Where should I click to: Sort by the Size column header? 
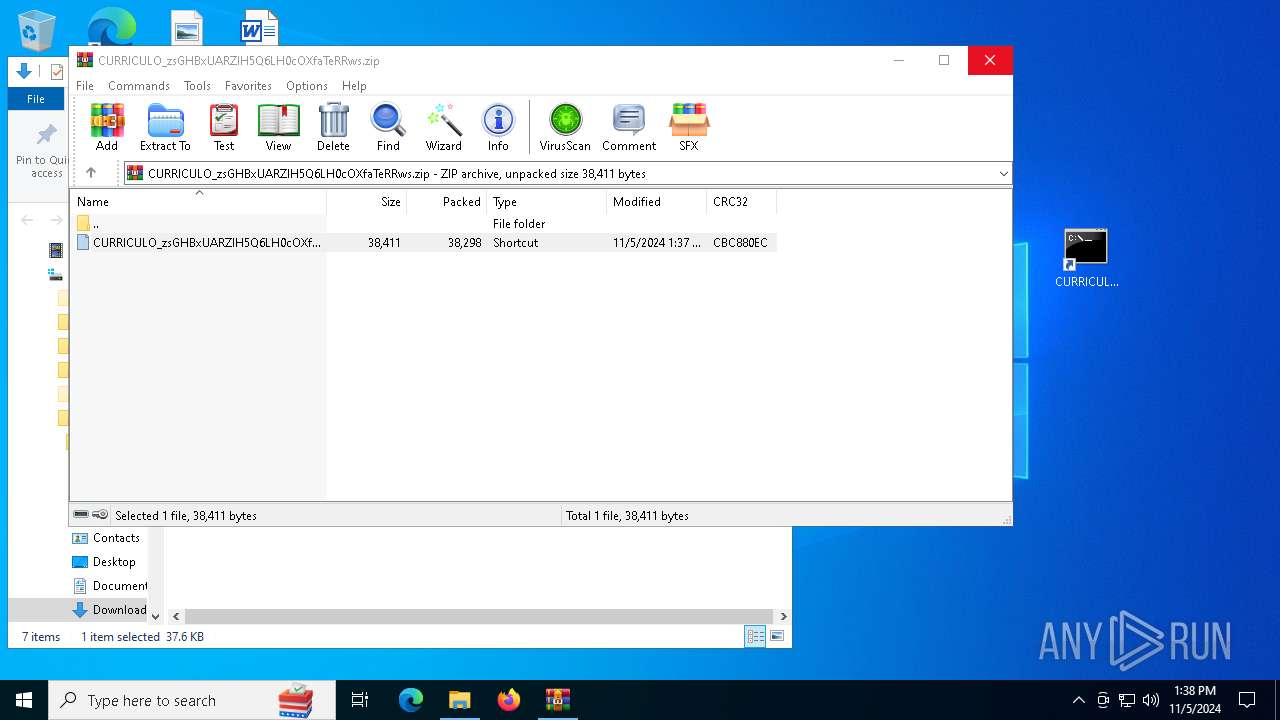[366, 202]
